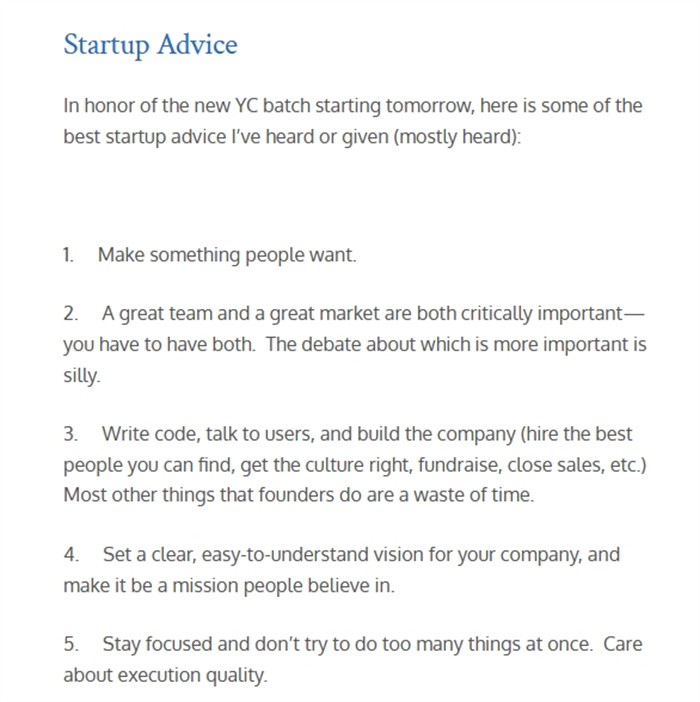Click the sentence about waste of time
Image resolution: width=700 pixels, height=702 pixels.
(x=298, y=495)
